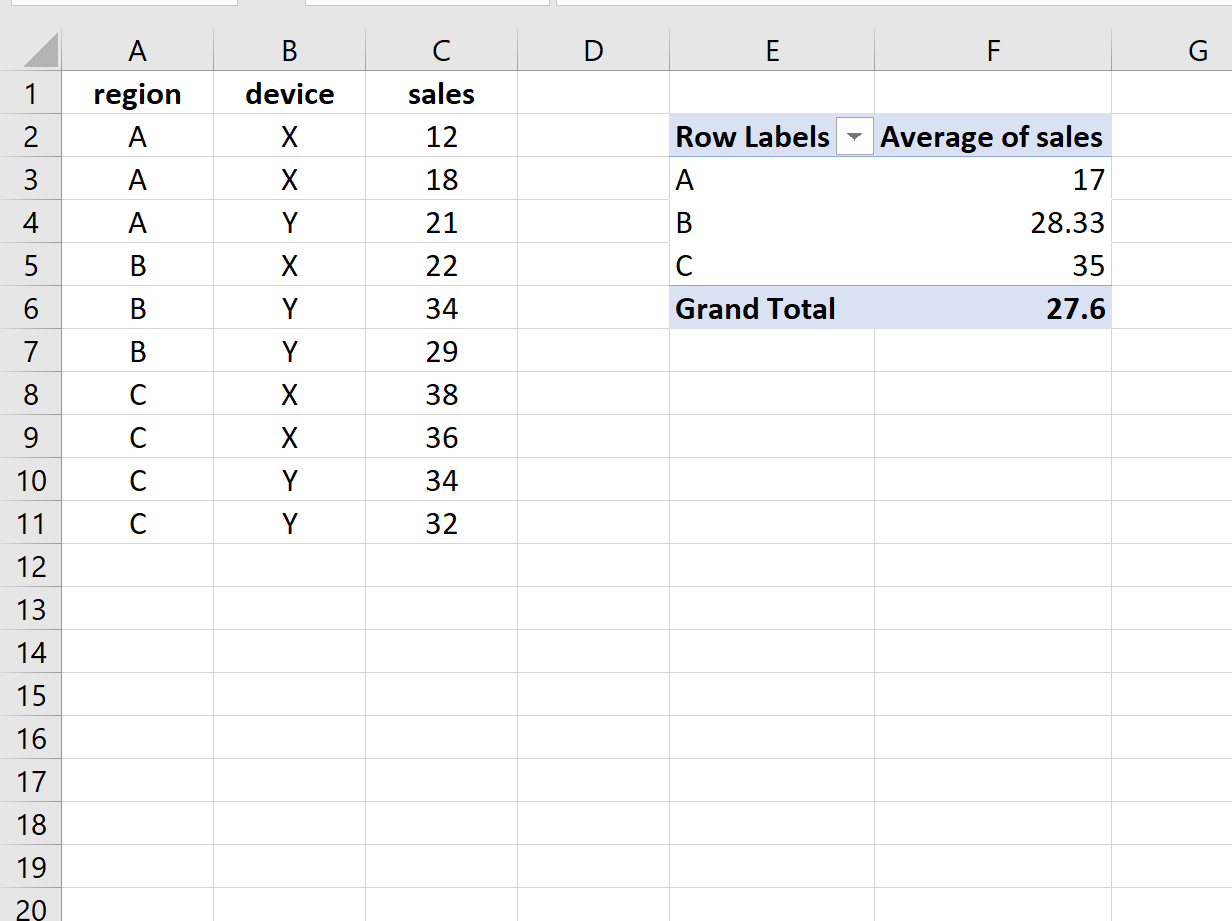The width and height of the screenshot is (1232, 921).
Task: Select cell containing sales value 12
Action: (x=441, y=136)
